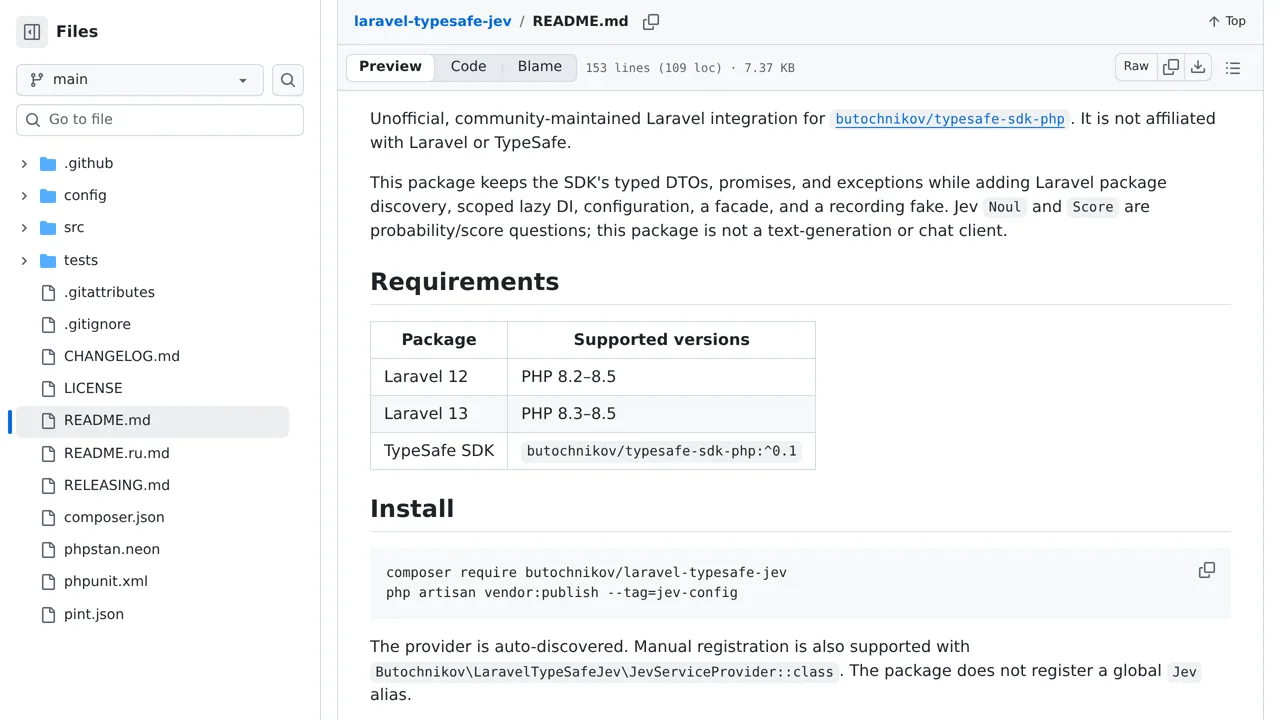
Task: Open the Raw file view
Action: 1136,67
